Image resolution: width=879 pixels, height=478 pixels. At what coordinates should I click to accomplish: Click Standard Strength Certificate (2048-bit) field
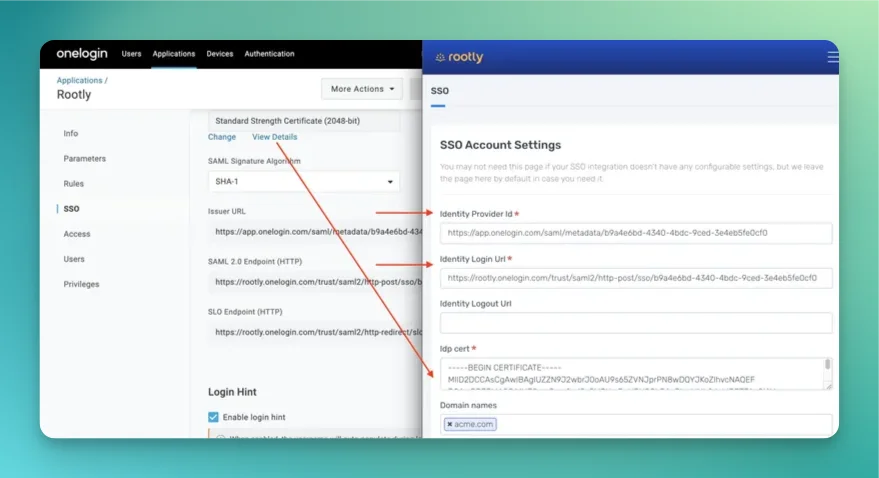304,121
